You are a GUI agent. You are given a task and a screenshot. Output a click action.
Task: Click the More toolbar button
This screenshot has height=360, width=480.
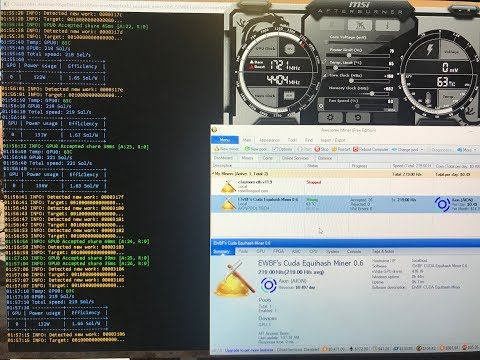[x=465, y=150]
